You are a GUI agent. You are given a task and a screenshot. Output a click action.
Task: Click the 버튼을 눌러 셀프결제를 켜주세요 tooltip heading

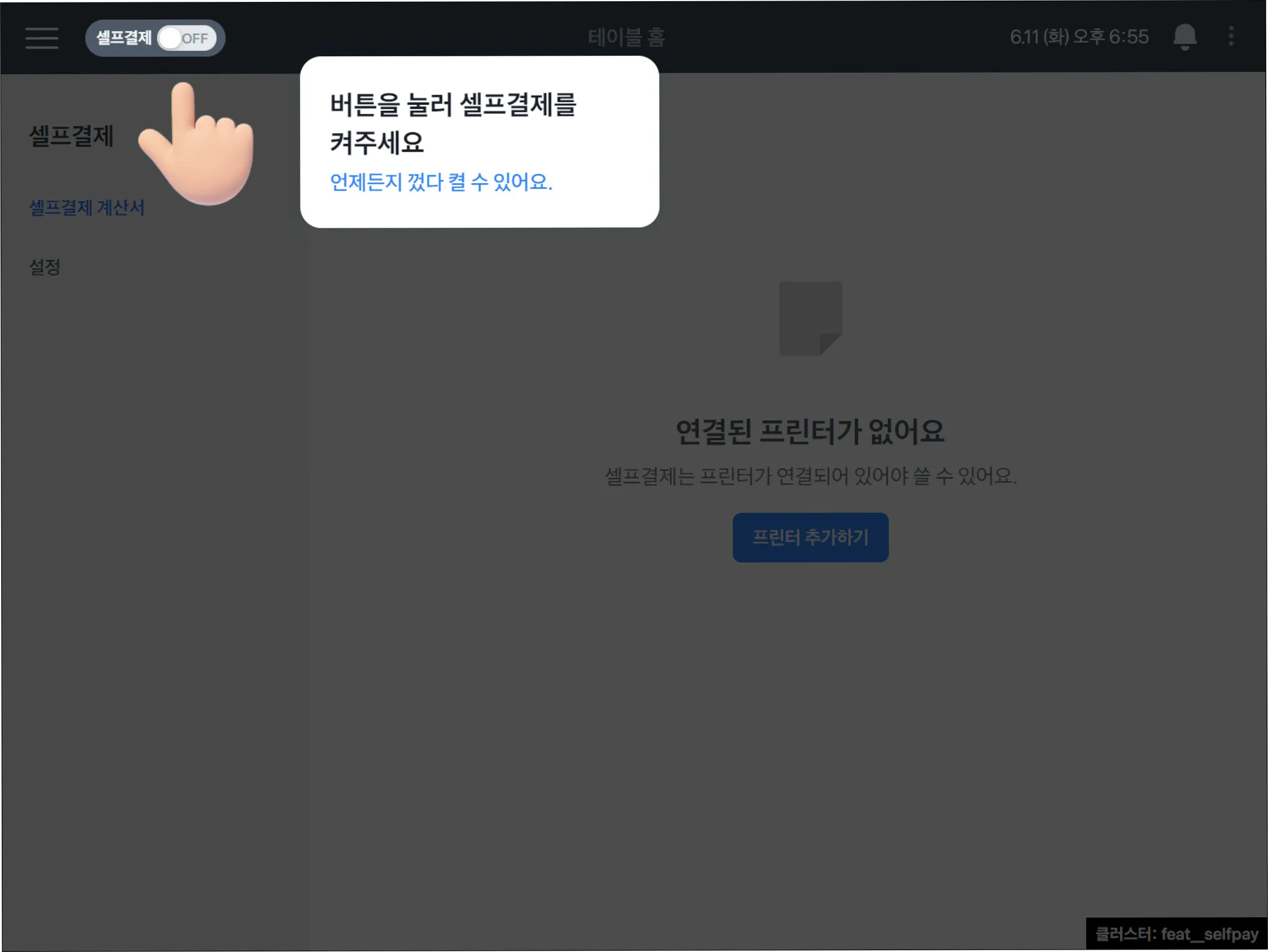point(453,123)
